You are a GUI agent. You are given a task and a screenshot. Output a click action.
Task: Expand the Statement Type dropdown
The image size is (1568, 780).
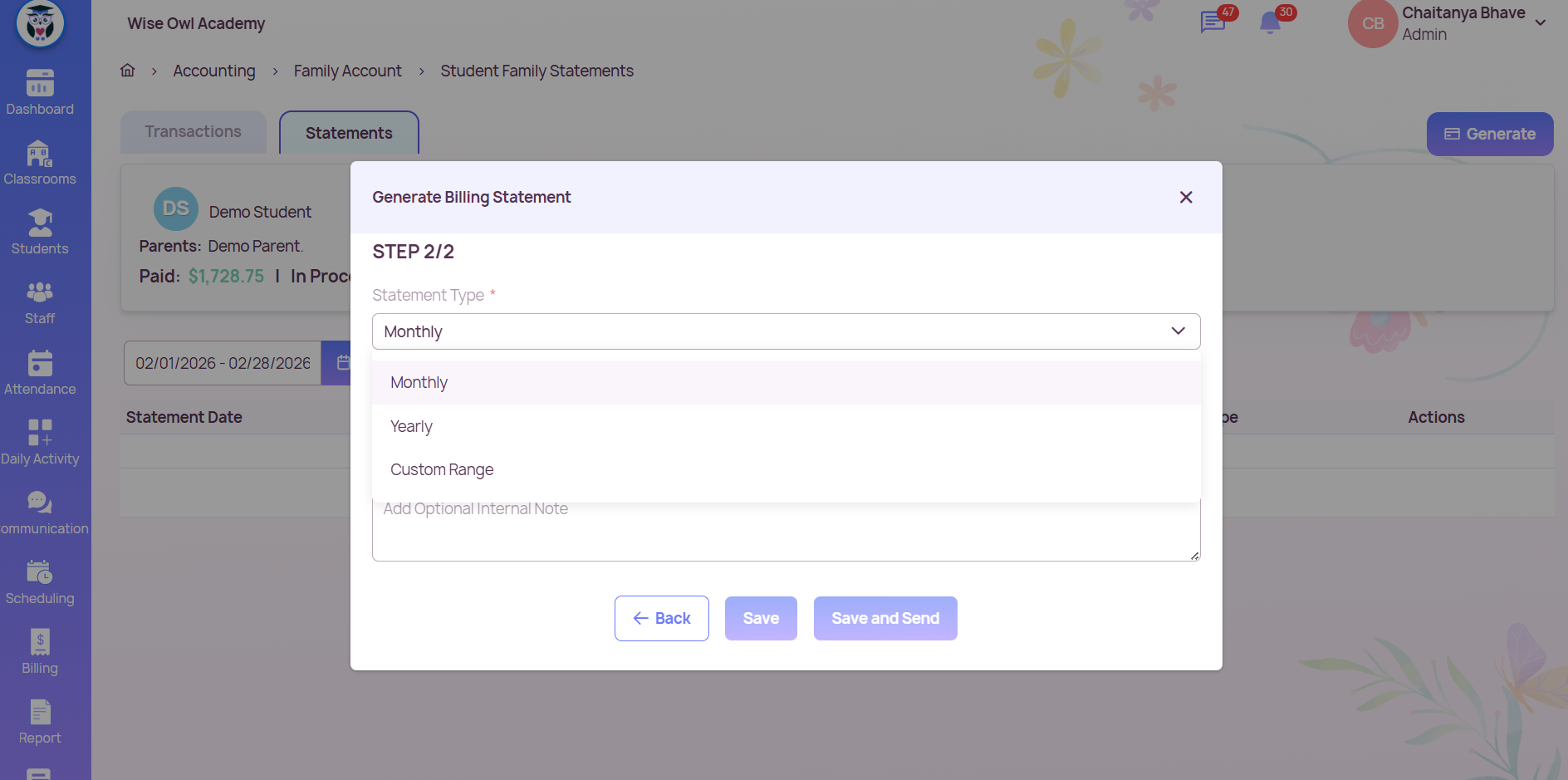tap(786, 331)
